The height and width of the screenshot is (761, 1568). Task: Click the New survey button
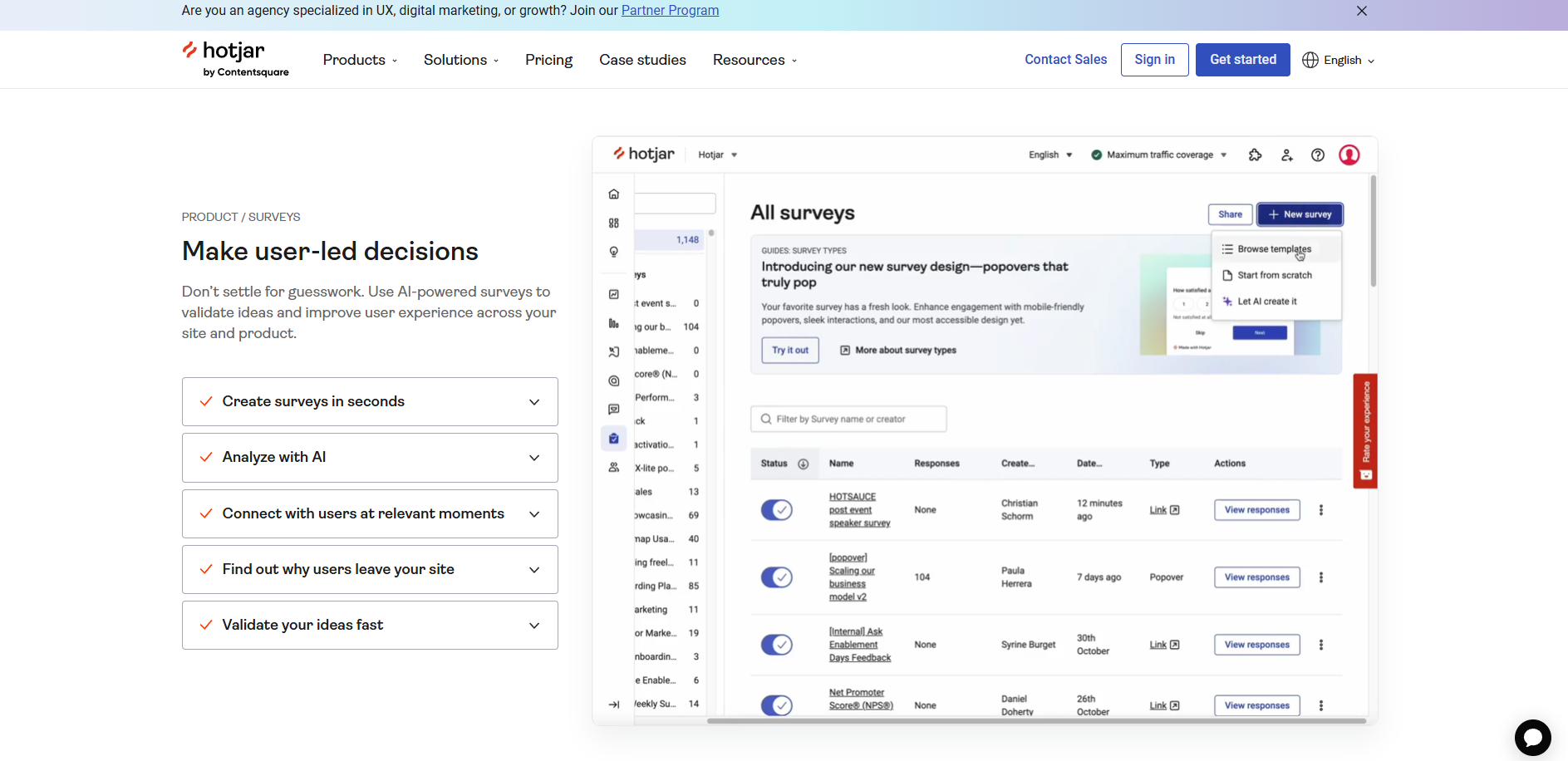coord(1300,214)
